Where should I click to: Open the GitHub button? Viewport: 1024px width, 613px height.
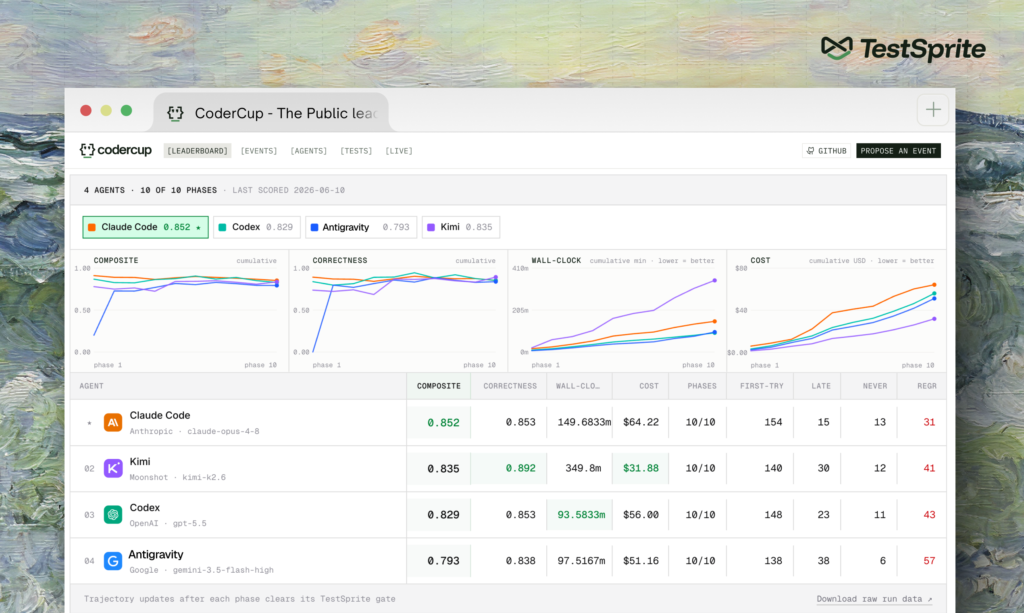(x=826, y=151)
